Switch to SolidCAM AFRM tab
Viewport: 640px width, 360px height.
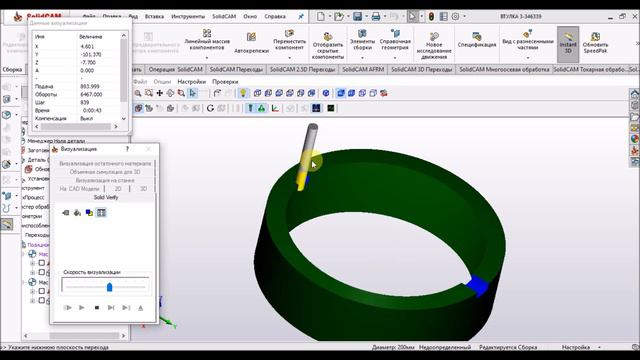363,69
